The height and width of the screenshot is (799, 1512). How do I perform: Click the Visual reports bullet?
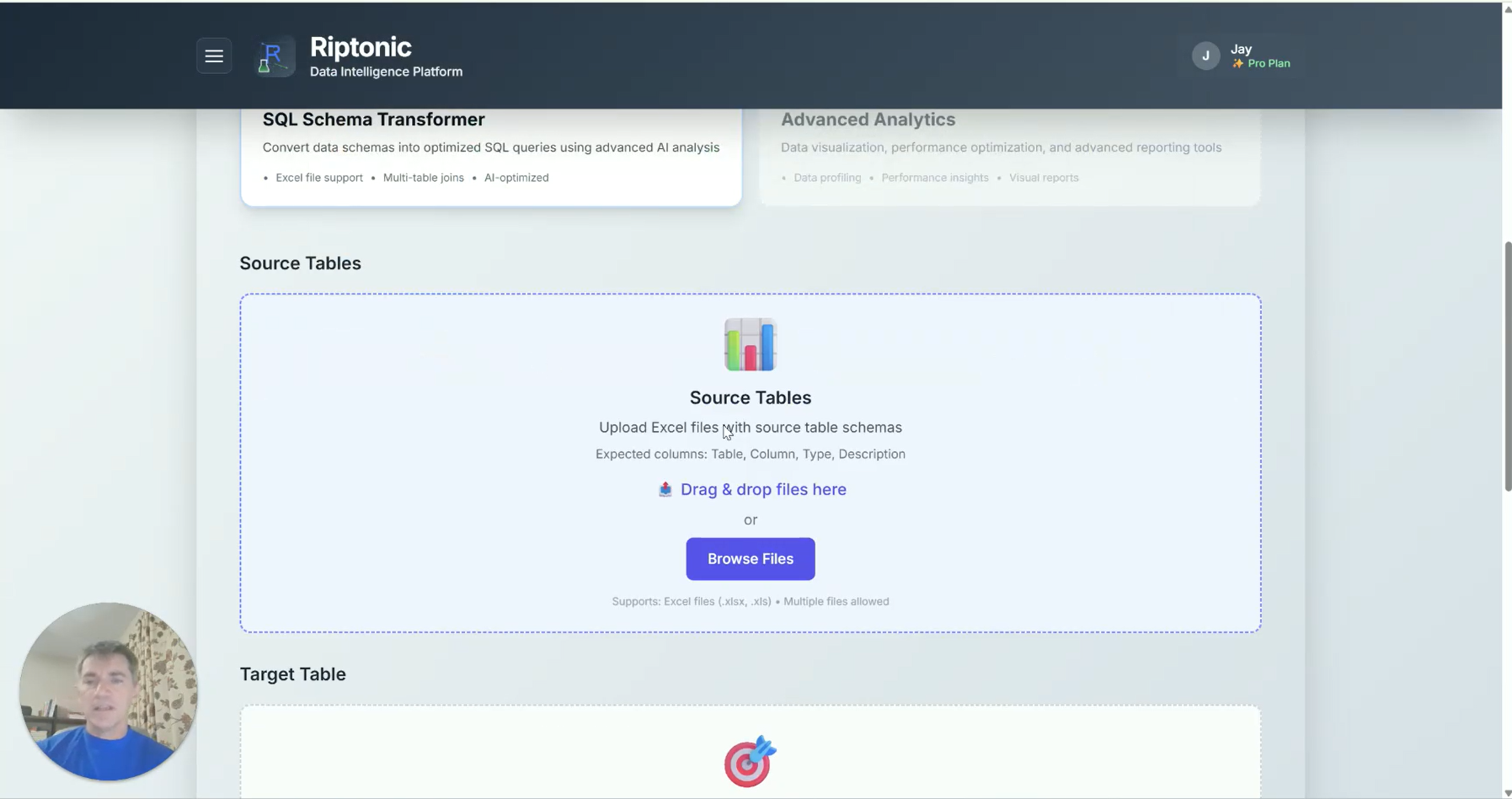(x=1044, y=178)
